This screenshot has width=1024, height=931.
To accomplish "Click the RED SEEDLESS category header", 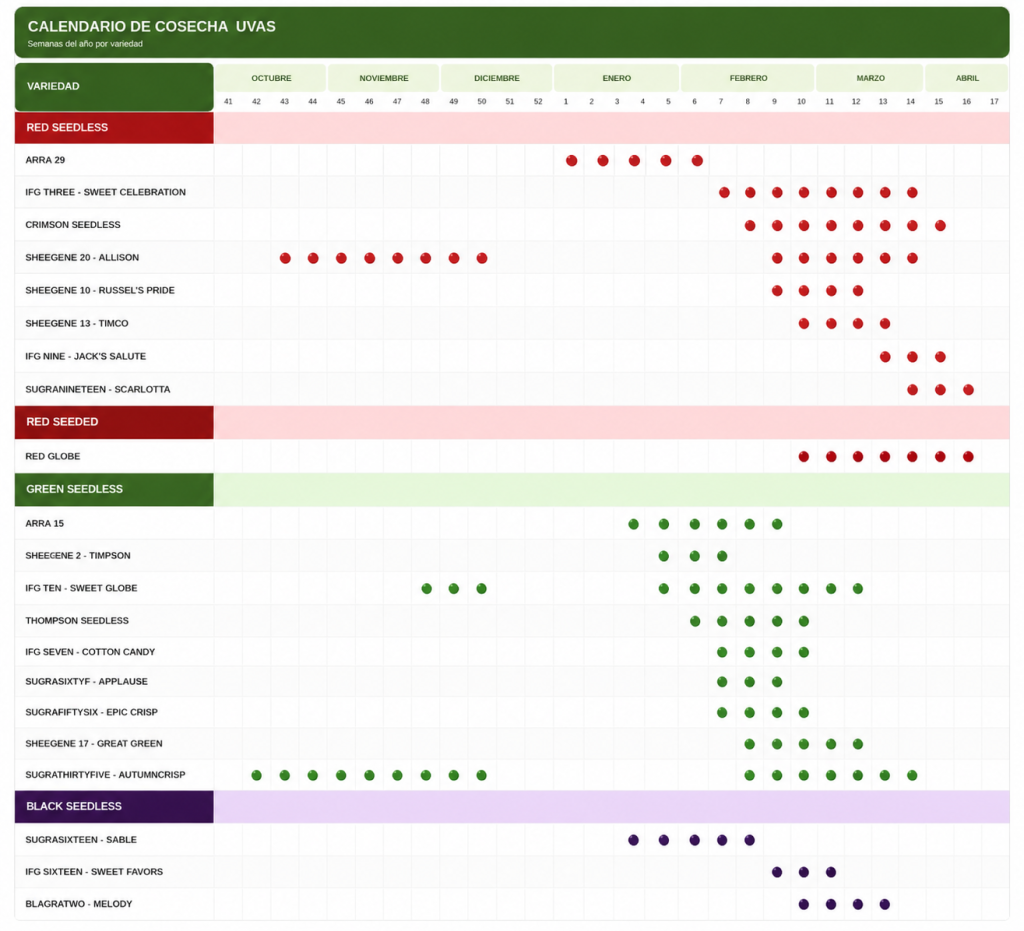I will [114, 127].
